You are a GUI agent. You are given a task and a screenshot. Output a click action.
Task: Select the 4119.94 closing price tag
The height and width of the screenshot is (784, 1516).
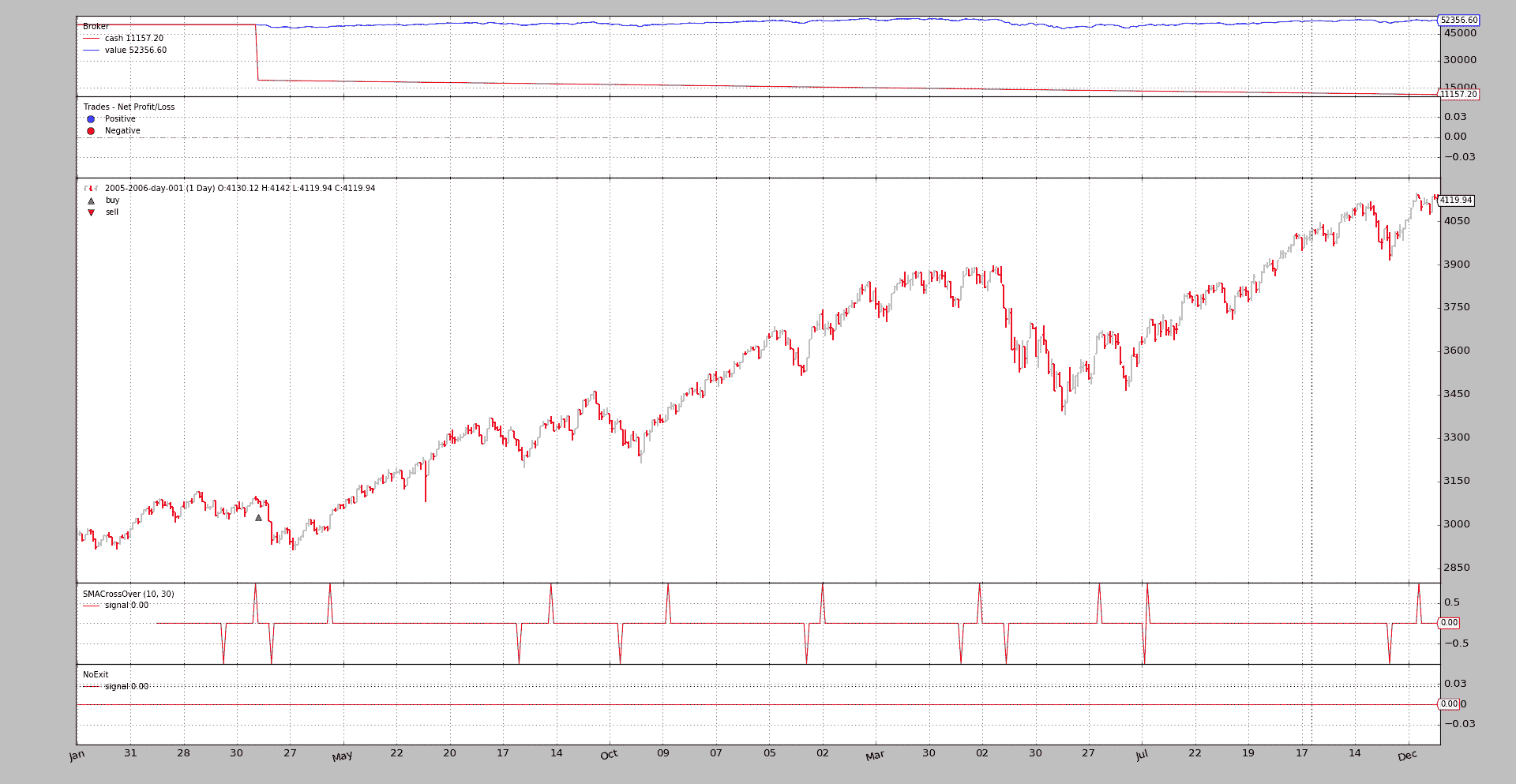[1455, 201]
